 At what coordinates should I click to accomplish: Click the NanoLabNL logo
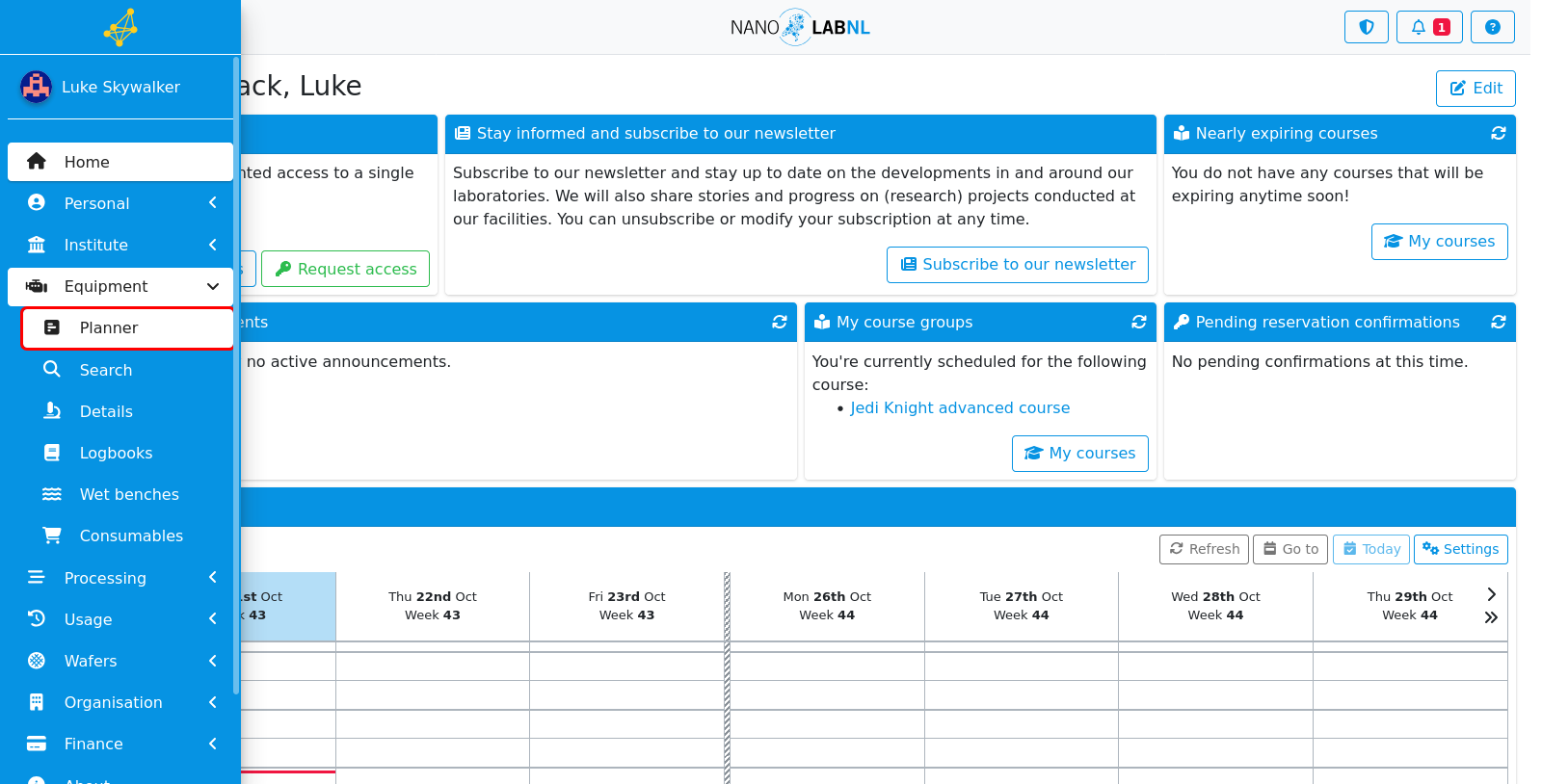800,27
